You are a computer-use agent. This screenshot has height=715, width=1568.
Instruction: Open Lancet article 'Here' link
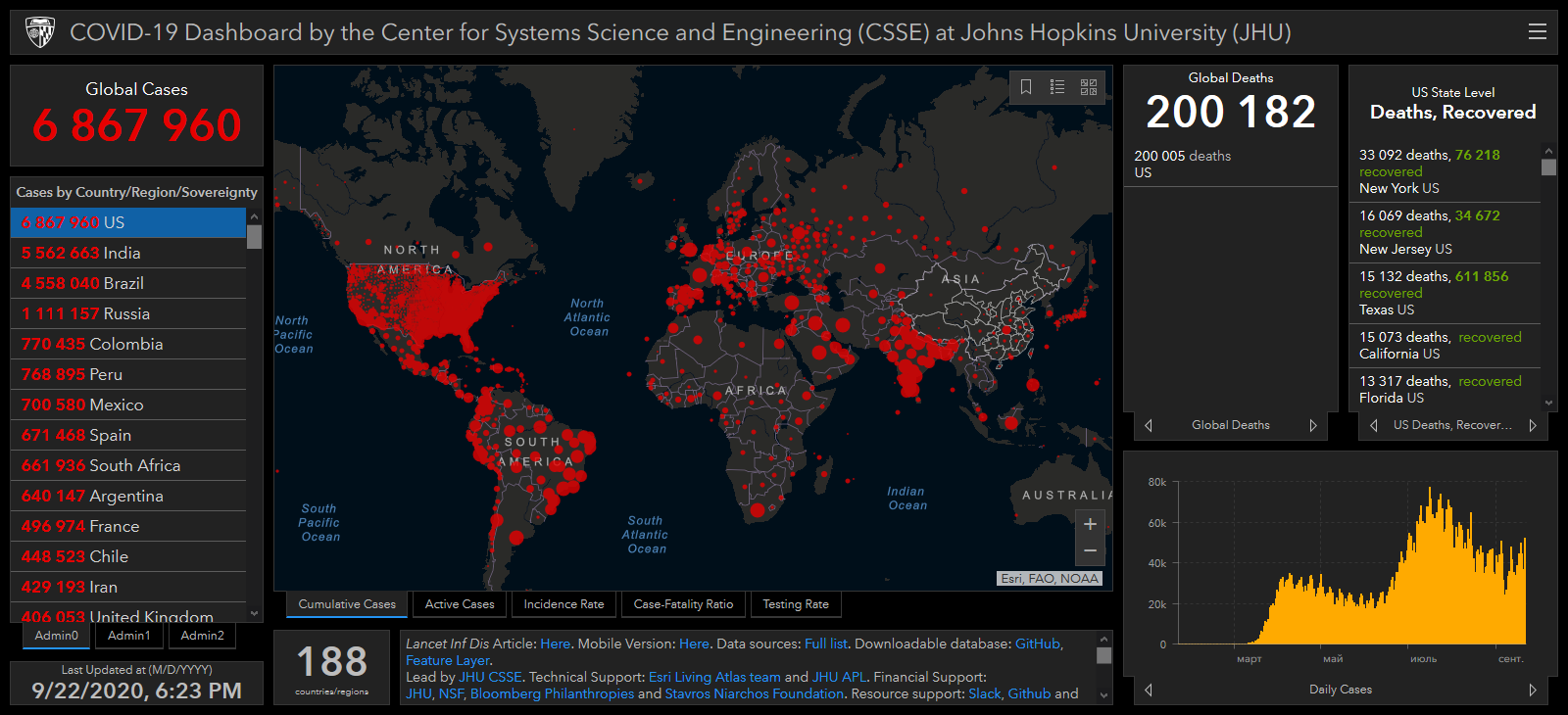pyautogui.click(x=555, y=643)
